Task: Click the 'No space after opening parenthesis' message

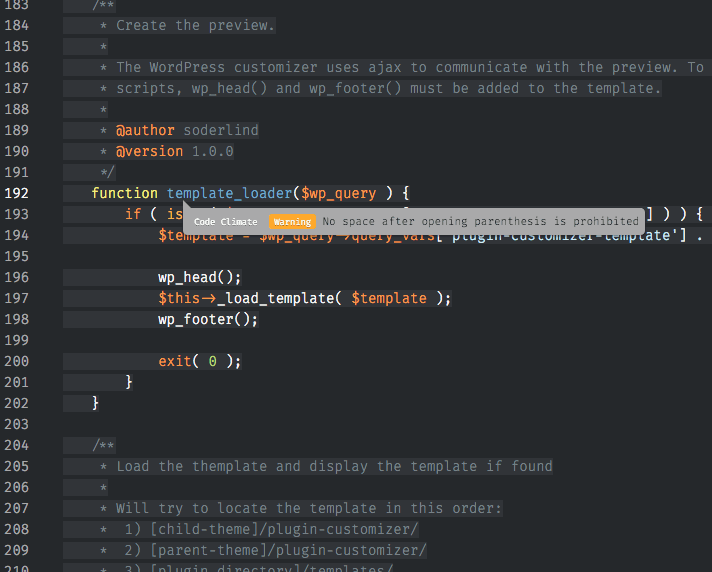Action: pos(480,222)
